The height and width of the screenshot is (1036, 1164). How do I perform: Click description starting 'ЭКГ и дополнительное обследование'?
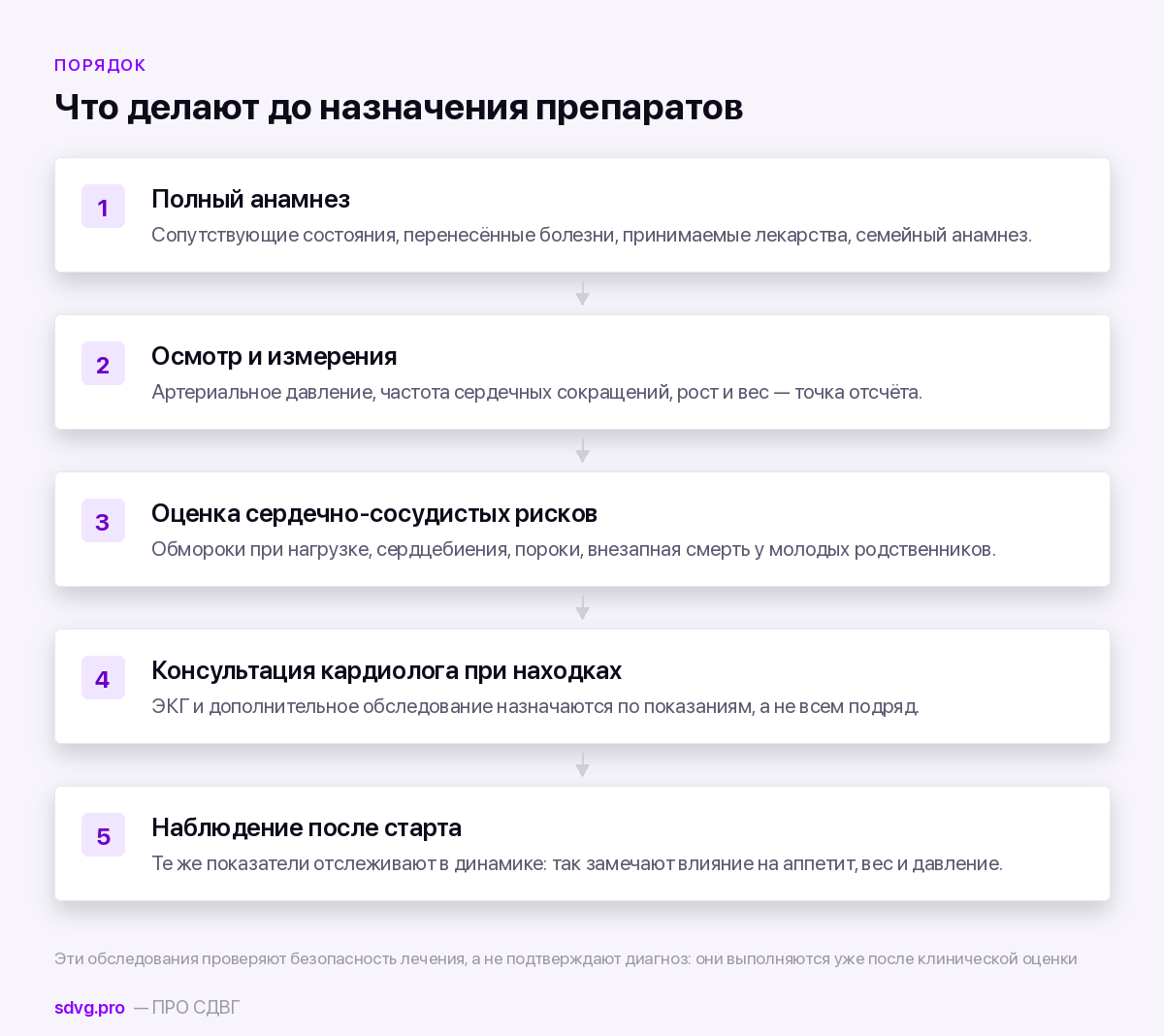(535, 706)
